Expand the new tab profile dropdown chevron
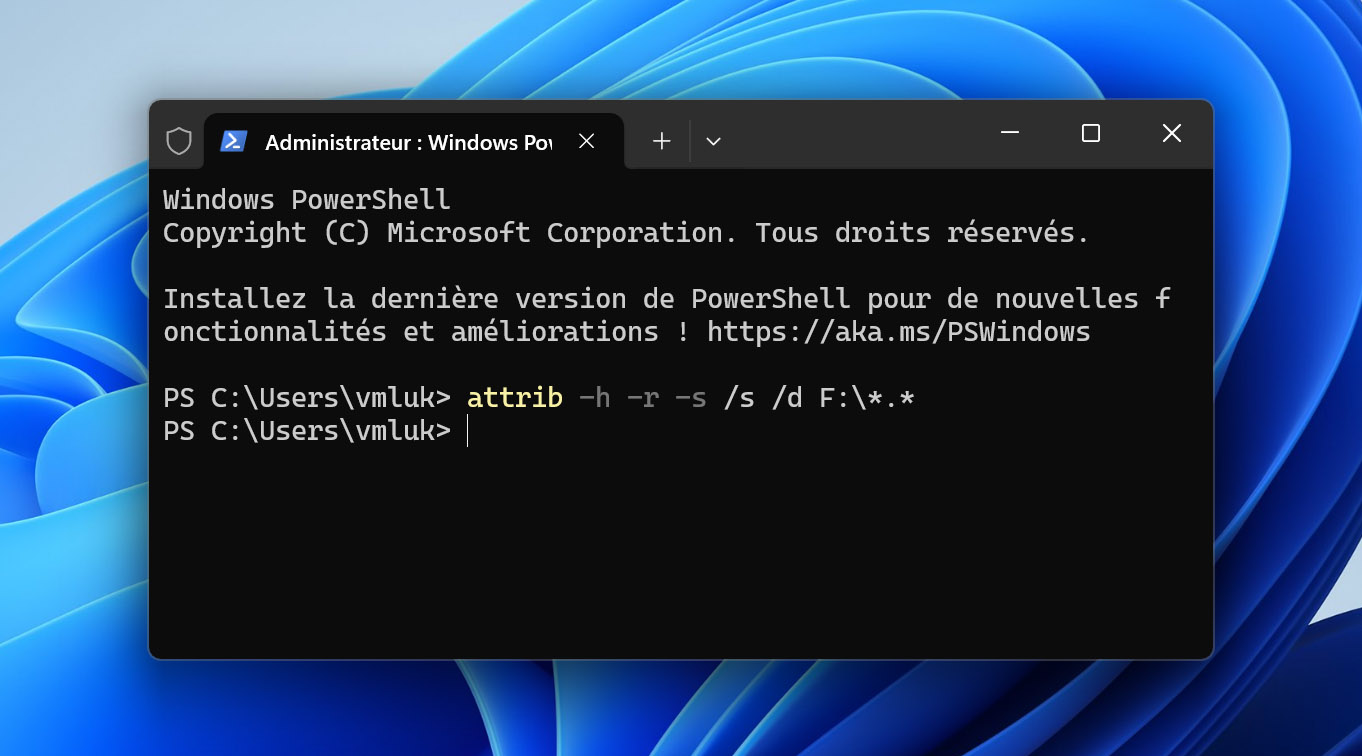 coord(713,141)
